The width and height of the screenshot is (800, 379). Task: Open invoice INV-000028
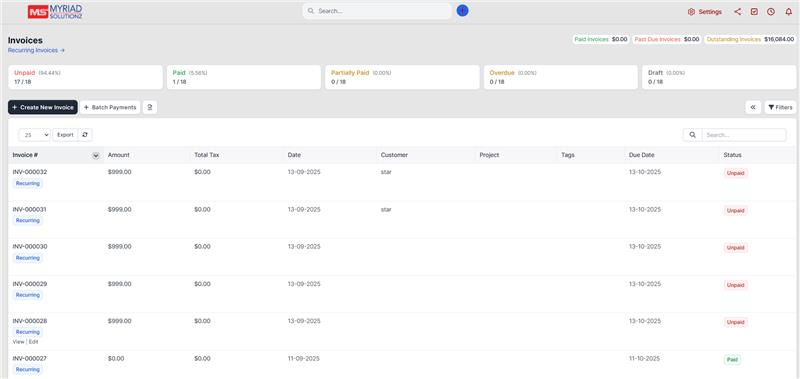coord(30,321)
